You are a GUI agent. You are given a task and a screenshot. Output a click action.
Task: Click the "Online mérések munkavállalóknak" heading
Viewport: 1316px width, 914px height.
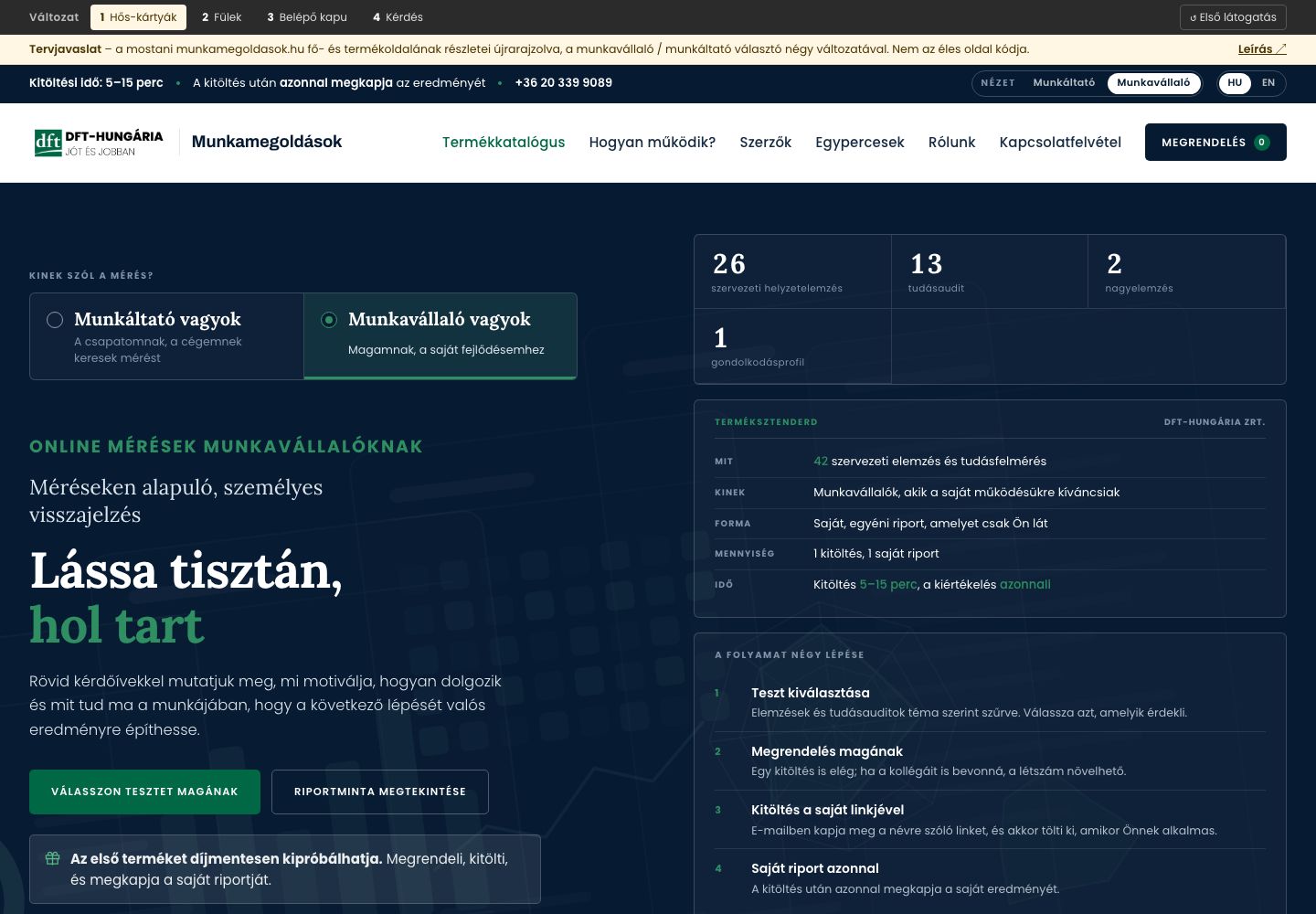226,447
